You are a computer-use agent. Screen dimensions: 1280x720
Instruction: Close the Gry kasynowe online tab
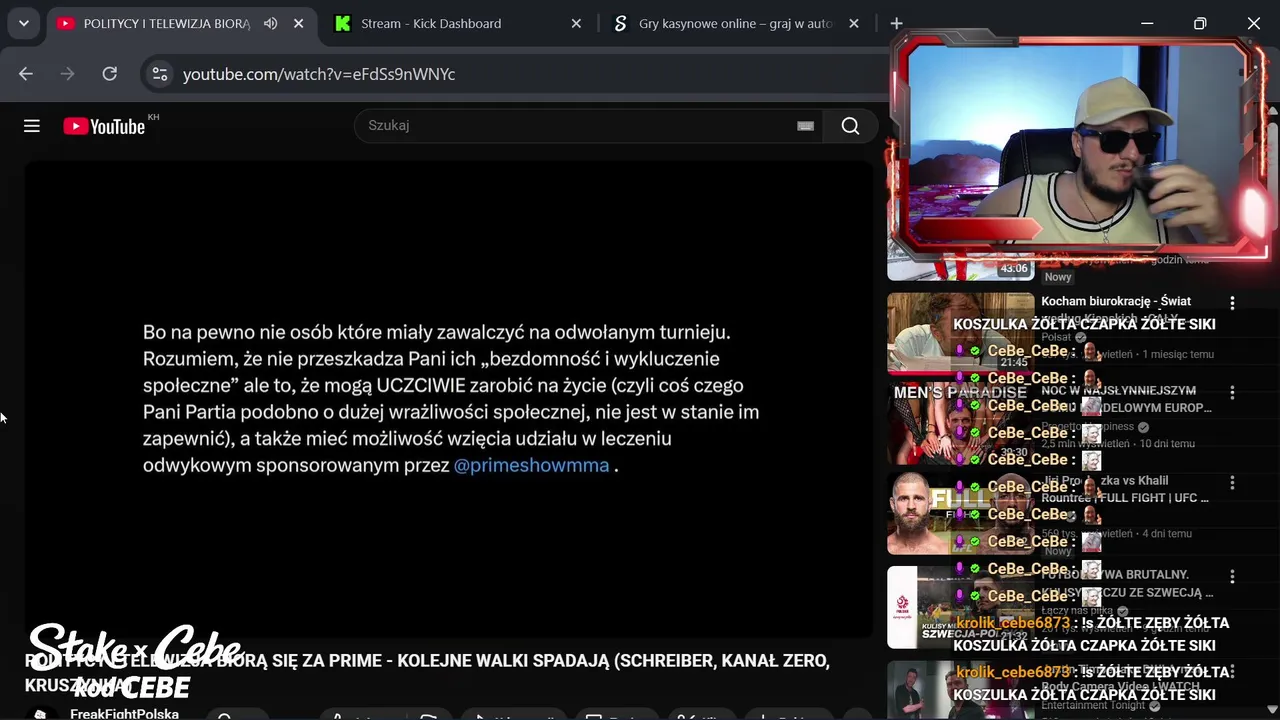click(x=853, y=23)
